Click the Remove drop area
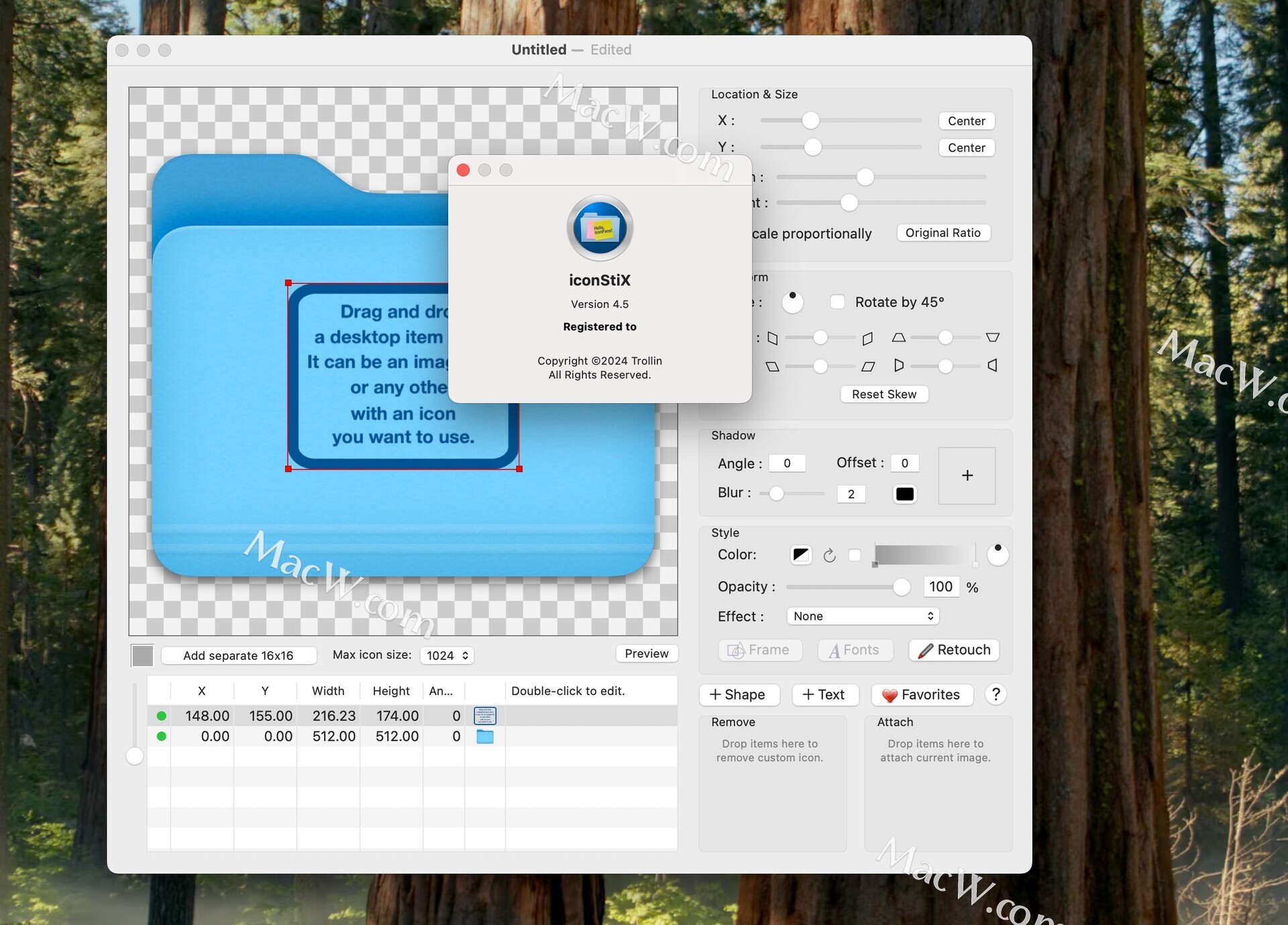The height and width of the screenshot is (925, 1288). click(x=772, y=783)
